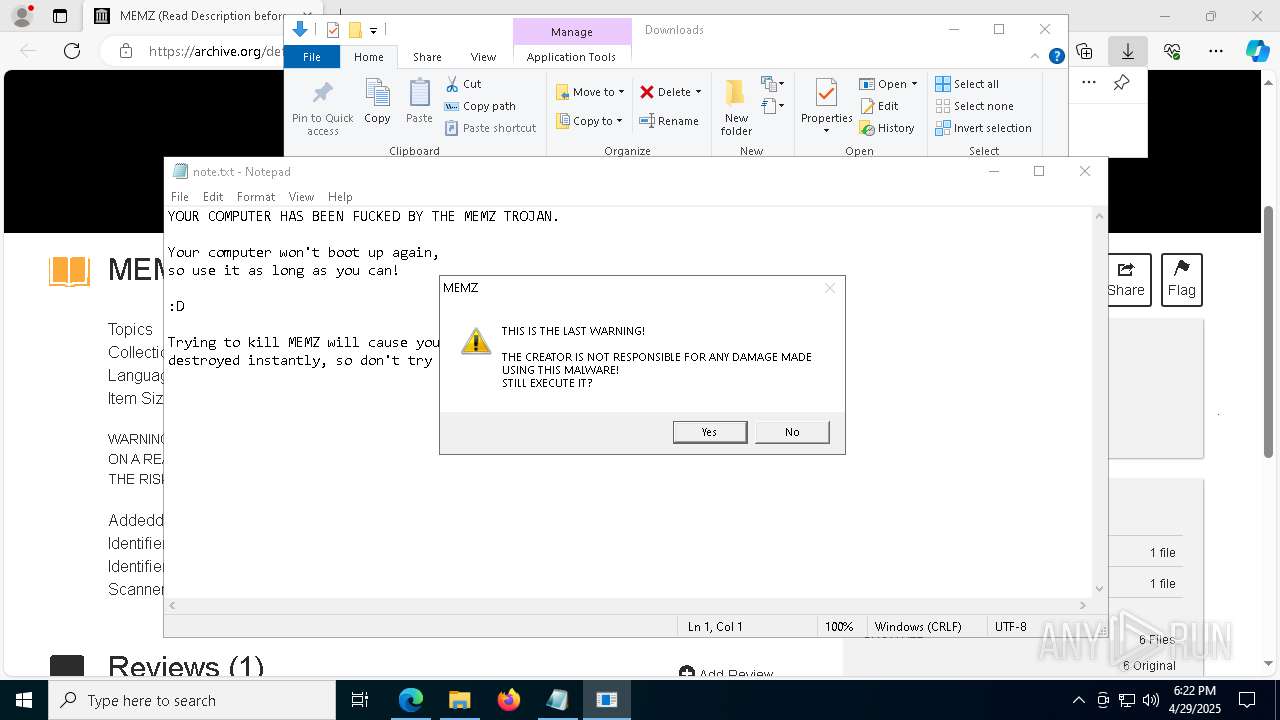Click Invert selection in the ribbon

(983, 128)
